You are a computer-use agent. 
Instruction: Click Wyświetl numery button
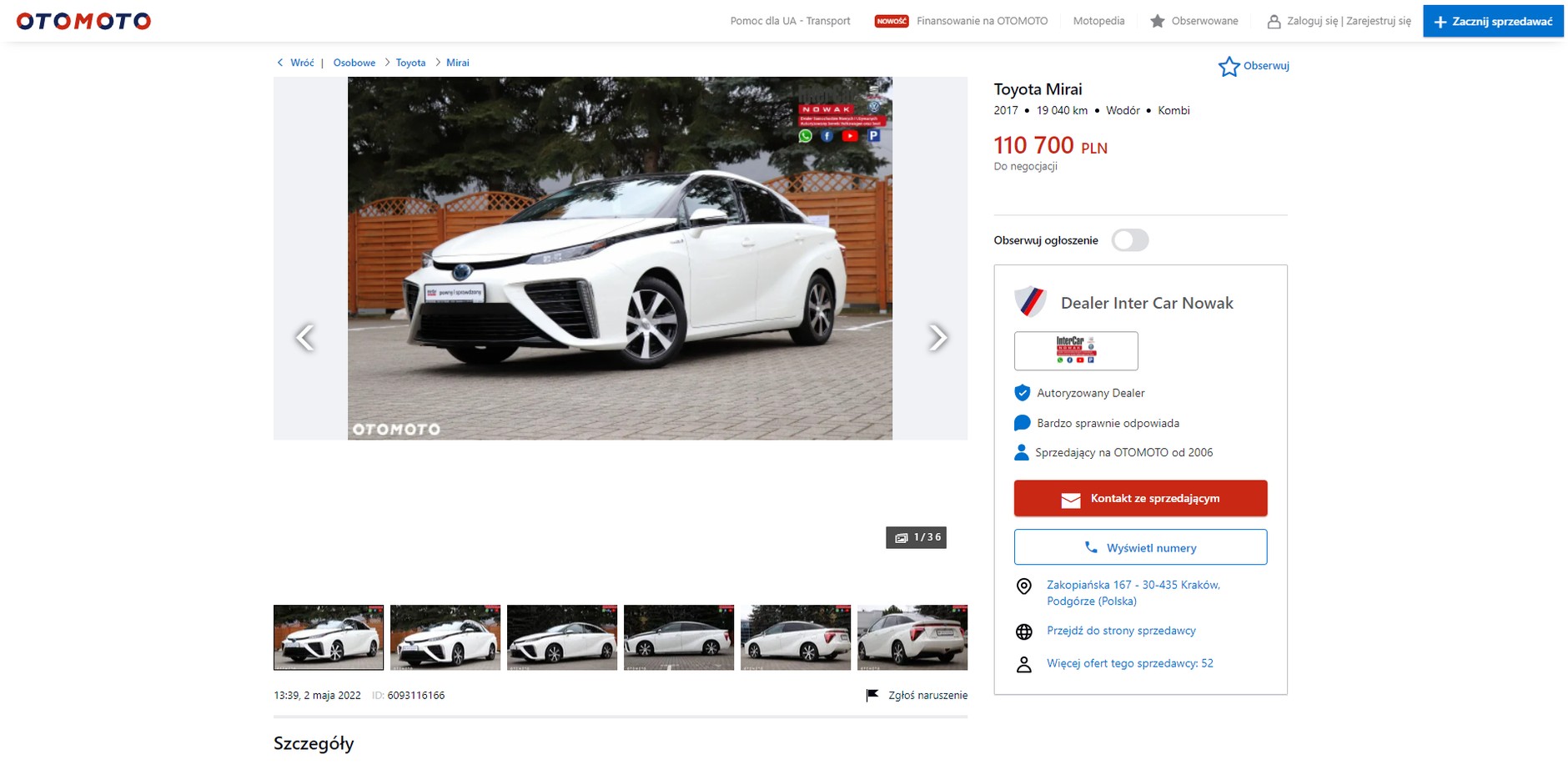pyautogui.click(x=1140, y=547)
